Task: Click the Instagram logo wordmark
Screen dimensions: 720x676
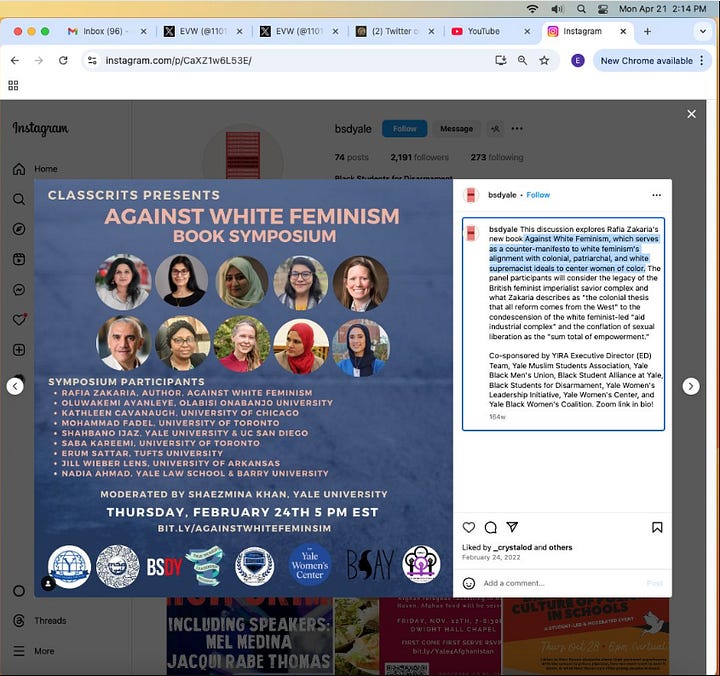Action: tap(40, 128)
